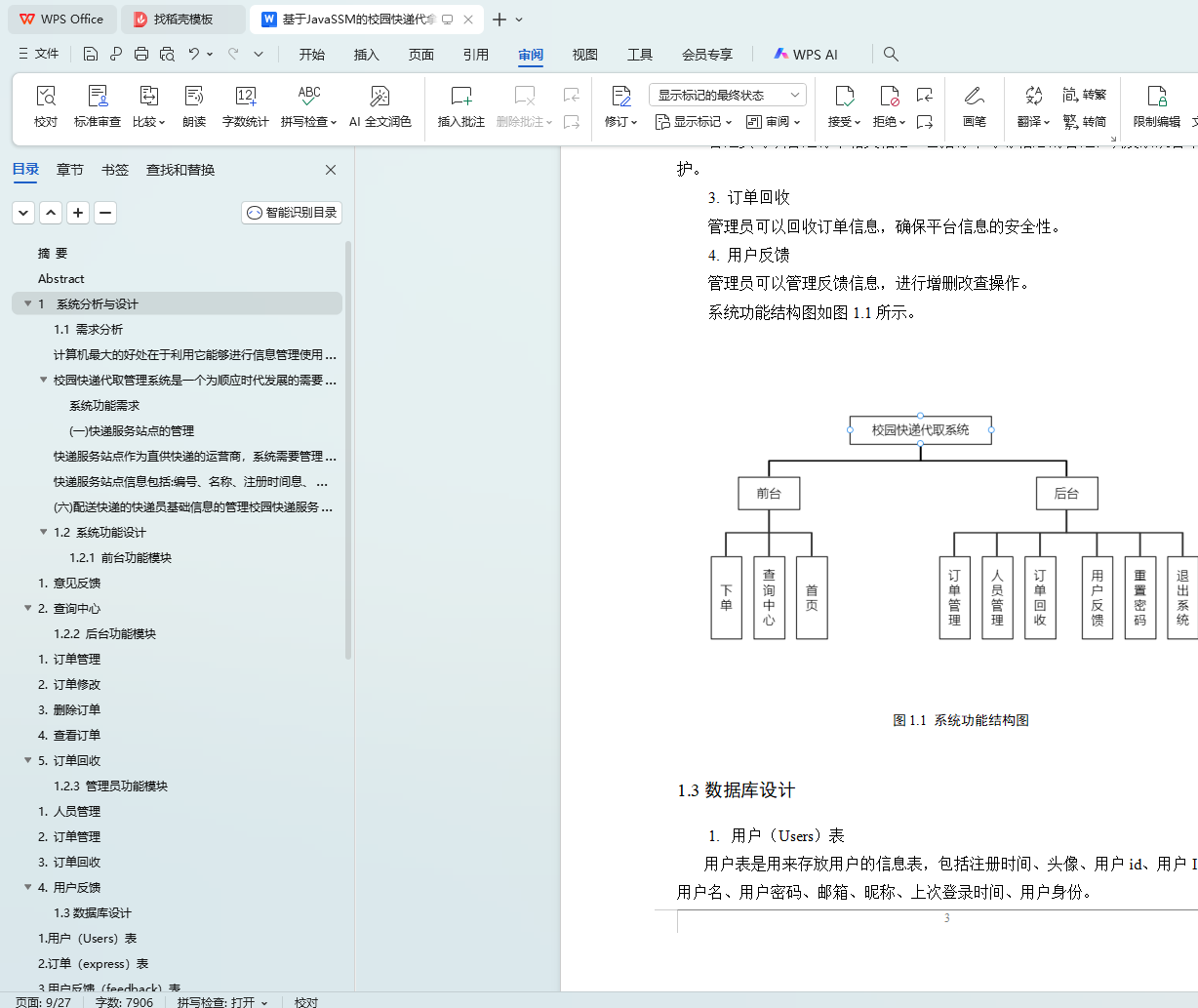
Task: Convert text with 转繁 button
Action: [1085, 95]
